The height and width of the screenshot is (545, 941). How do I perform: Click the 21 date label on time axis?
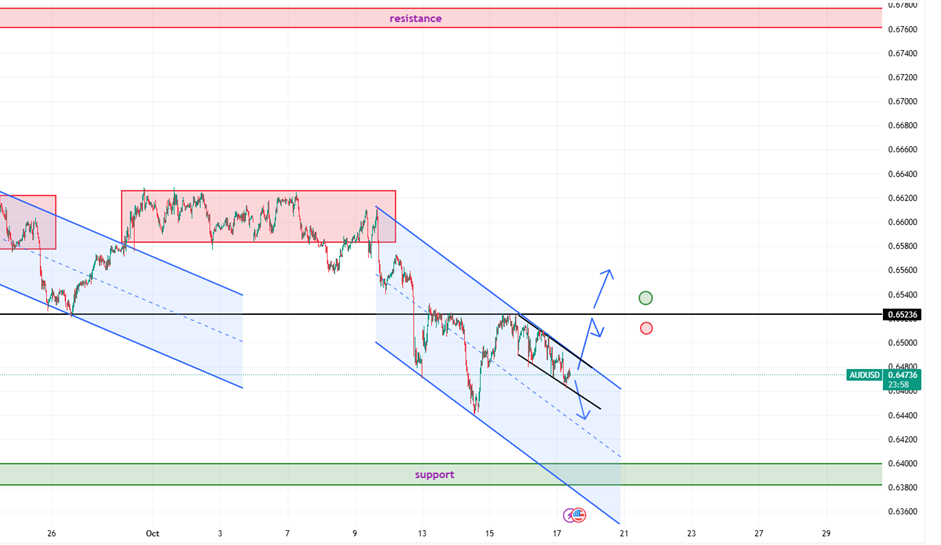pos(623,534)
